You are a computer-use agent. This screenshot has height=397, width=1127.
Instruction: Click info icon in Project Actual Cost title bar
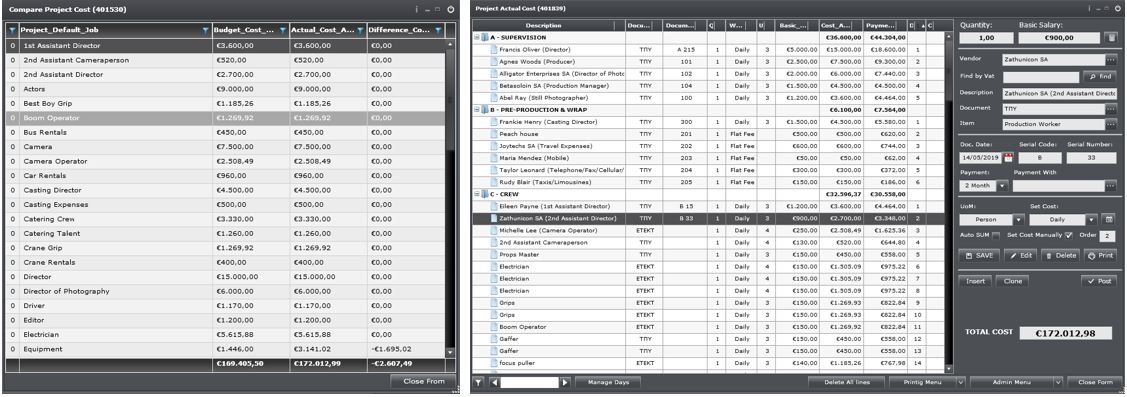[x=1090, y=9]
